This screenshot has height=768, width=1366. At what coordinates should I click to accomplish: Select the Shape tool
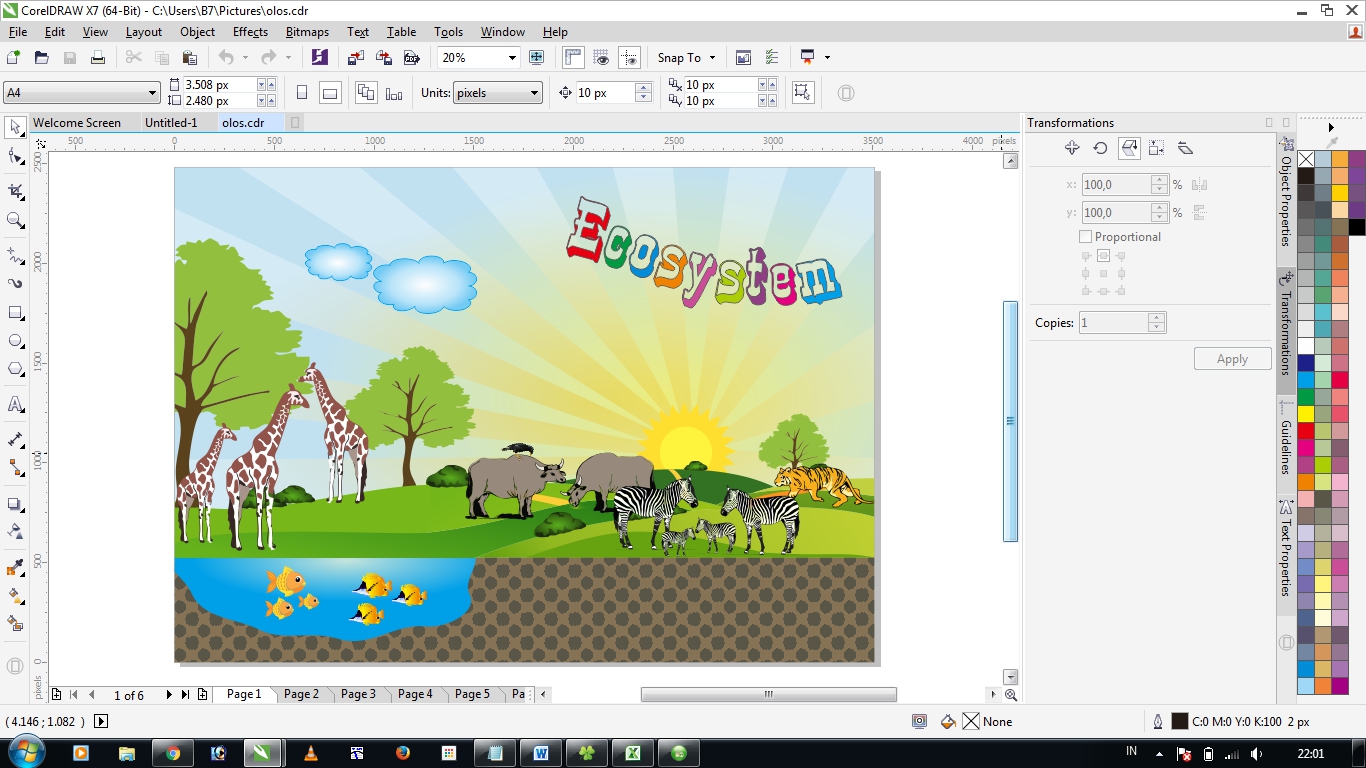coord(14,157)
